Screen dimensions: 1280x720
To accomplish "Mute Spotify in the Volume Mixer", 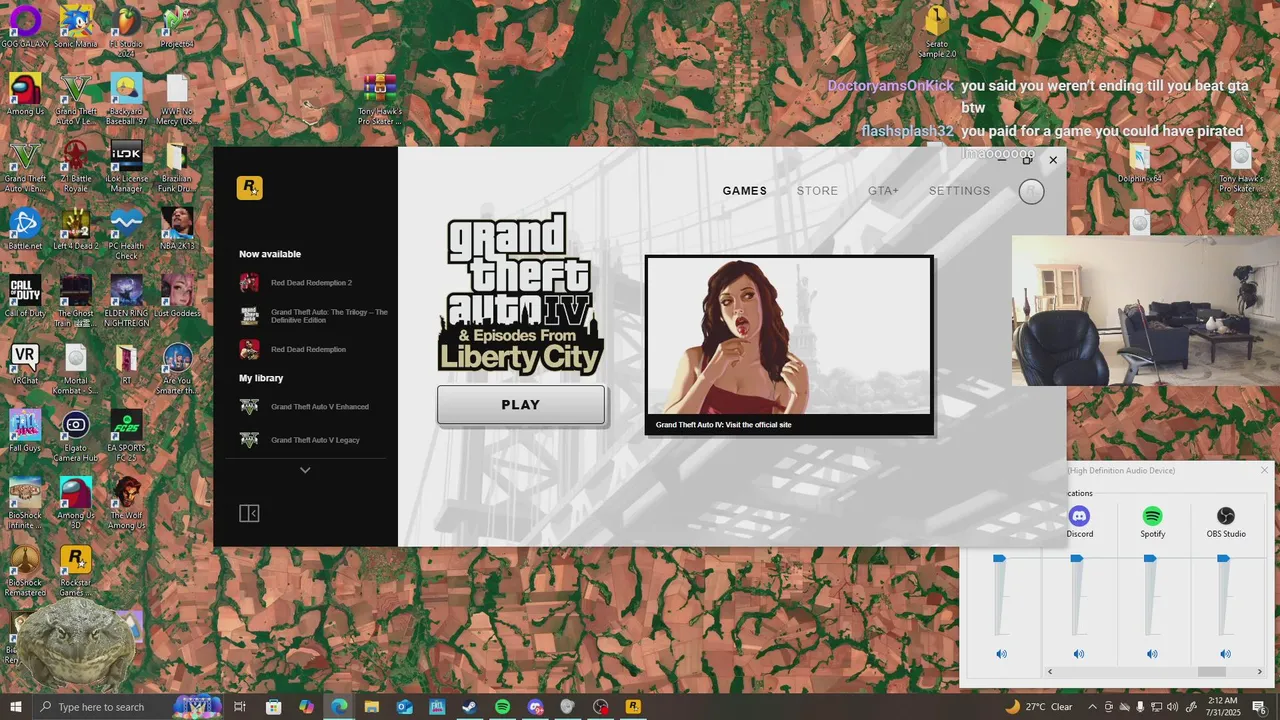I will point(1152,654).
